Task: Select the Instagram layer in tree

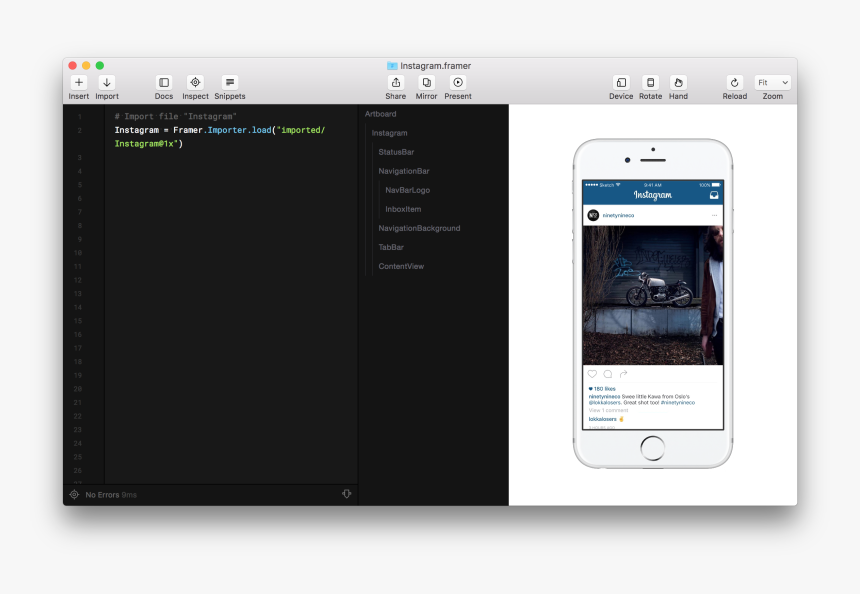Action: click(389, 133)
